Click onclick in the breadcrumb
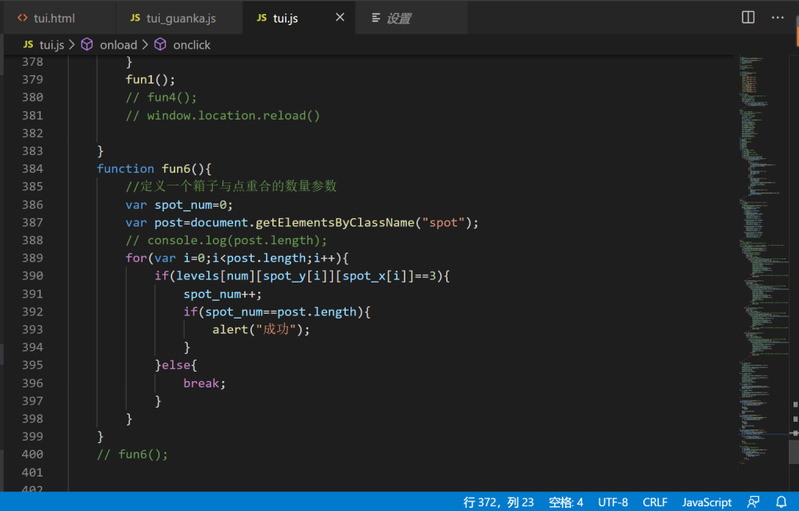 [x=192, y=45]
